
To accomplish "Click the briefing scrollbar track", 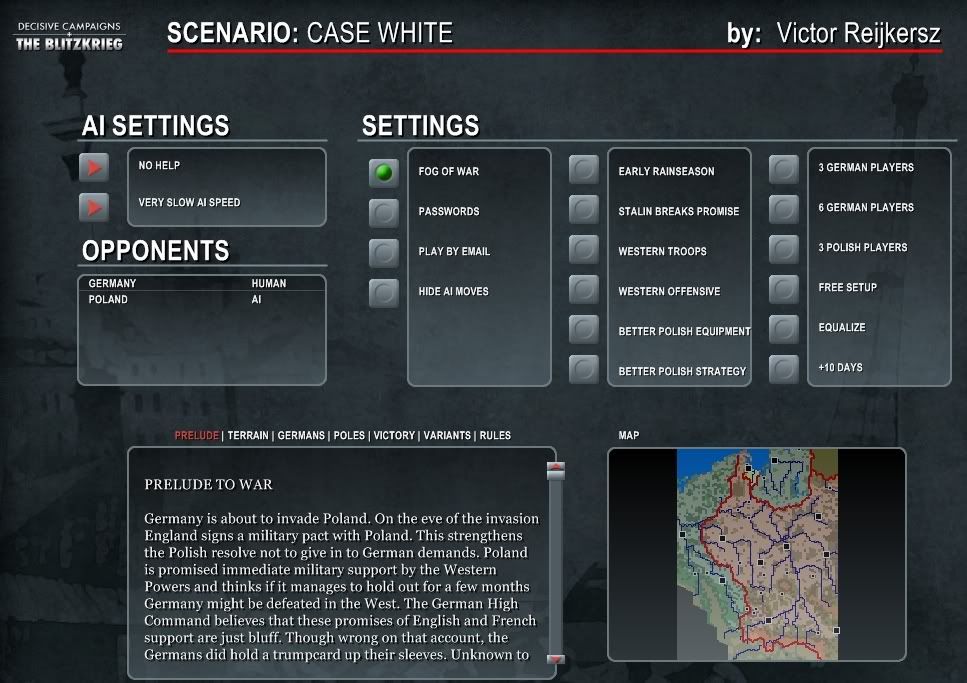I will [556, 566].
